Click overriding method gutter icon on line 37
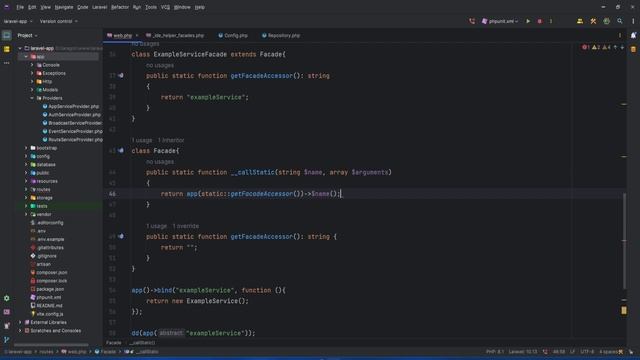Image resolution: width=640 pixels, height=360 pixels. tap(121, 76)
